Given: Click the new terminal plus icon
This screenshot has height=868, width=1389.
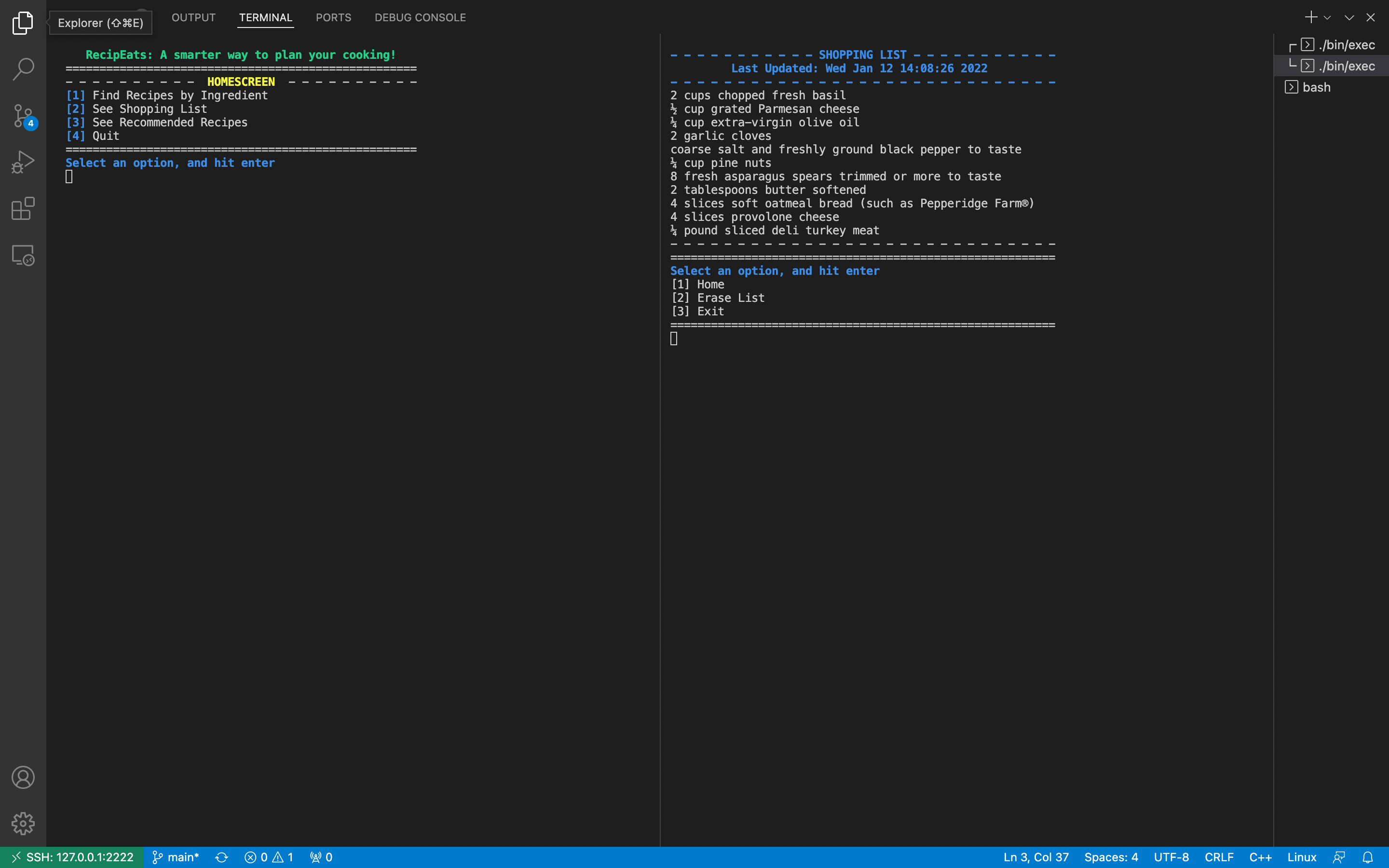Looking at the screenshot, I should tap(1311, 17).
